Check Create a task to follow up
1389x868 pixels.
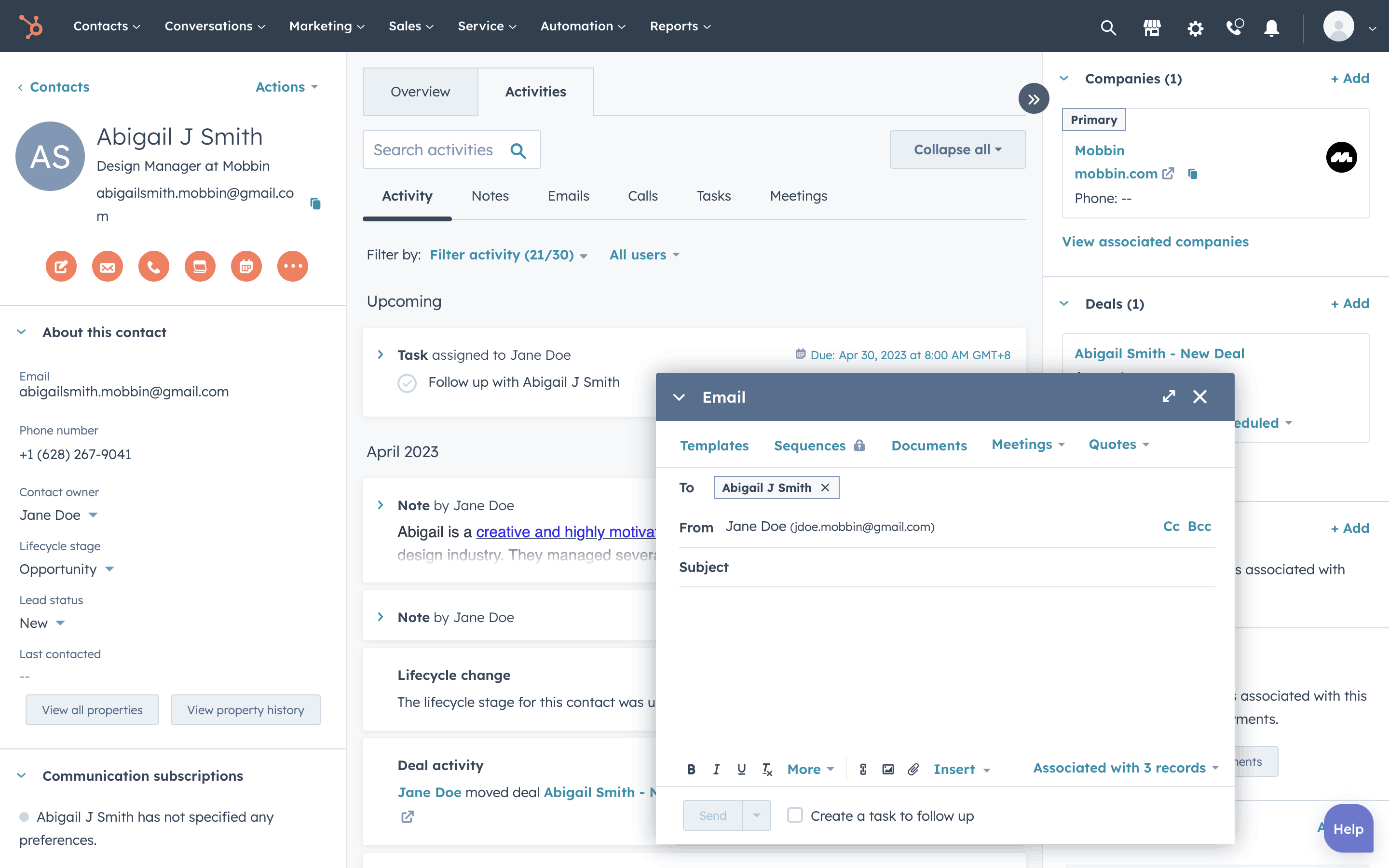click(795, 815)
